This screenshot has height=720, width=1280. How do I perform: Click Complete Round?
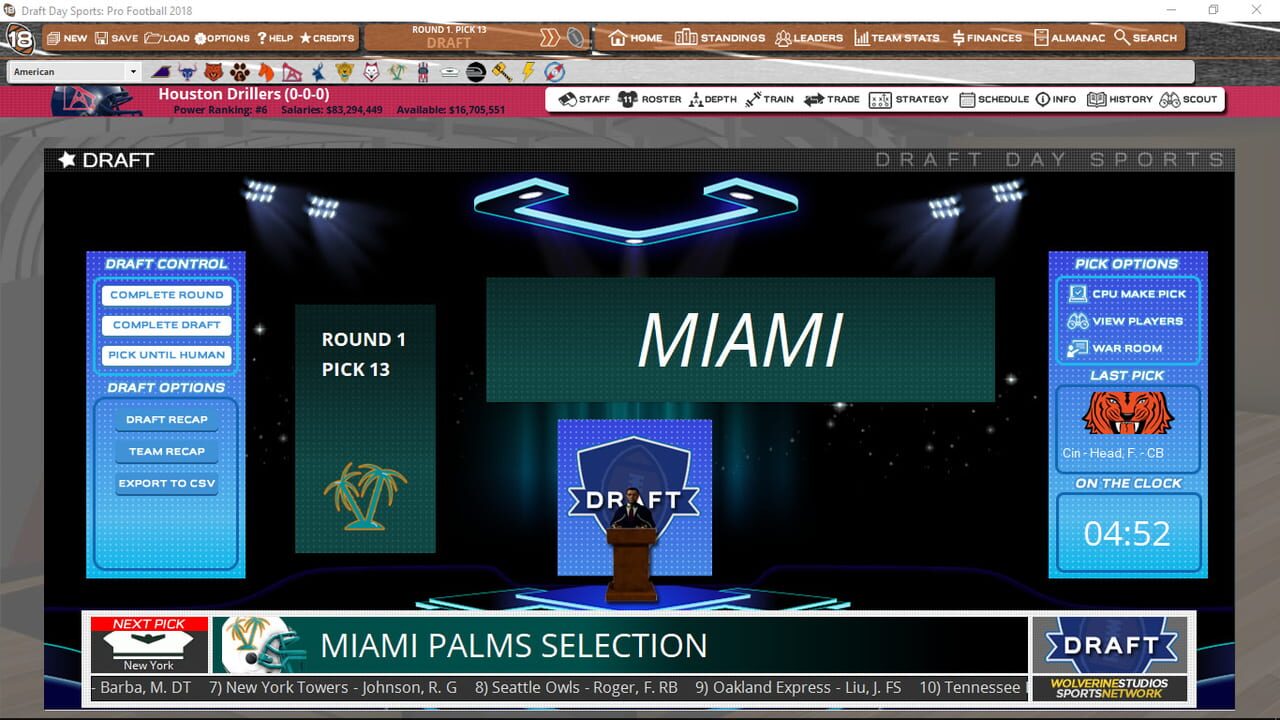(166, 295)
